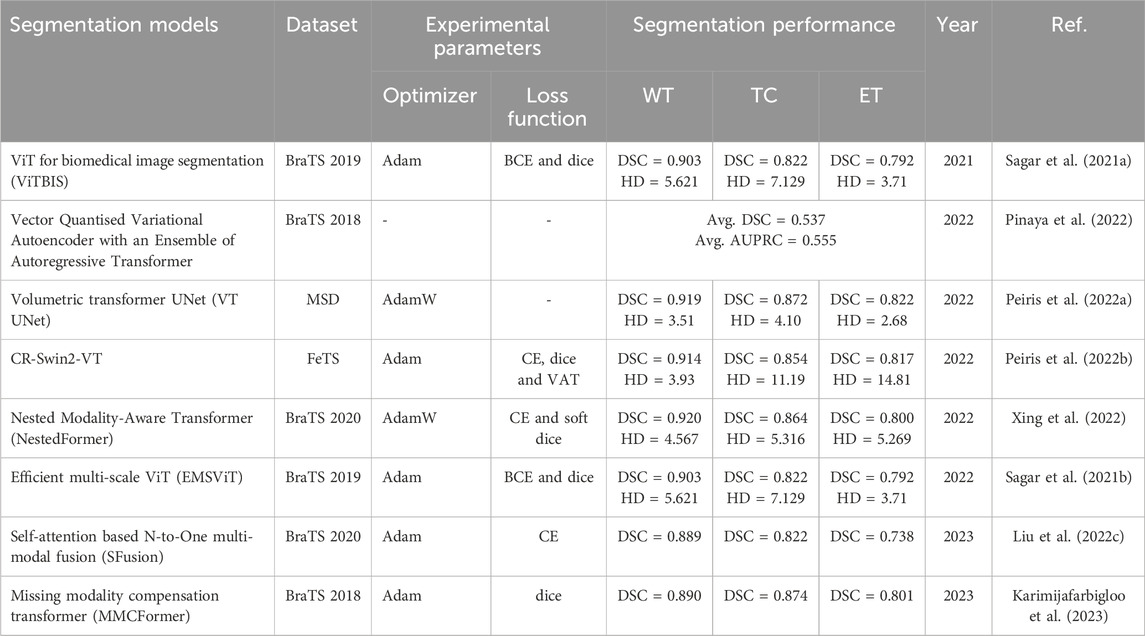
Task: Select the Year column header
Action: pos(957,25)
